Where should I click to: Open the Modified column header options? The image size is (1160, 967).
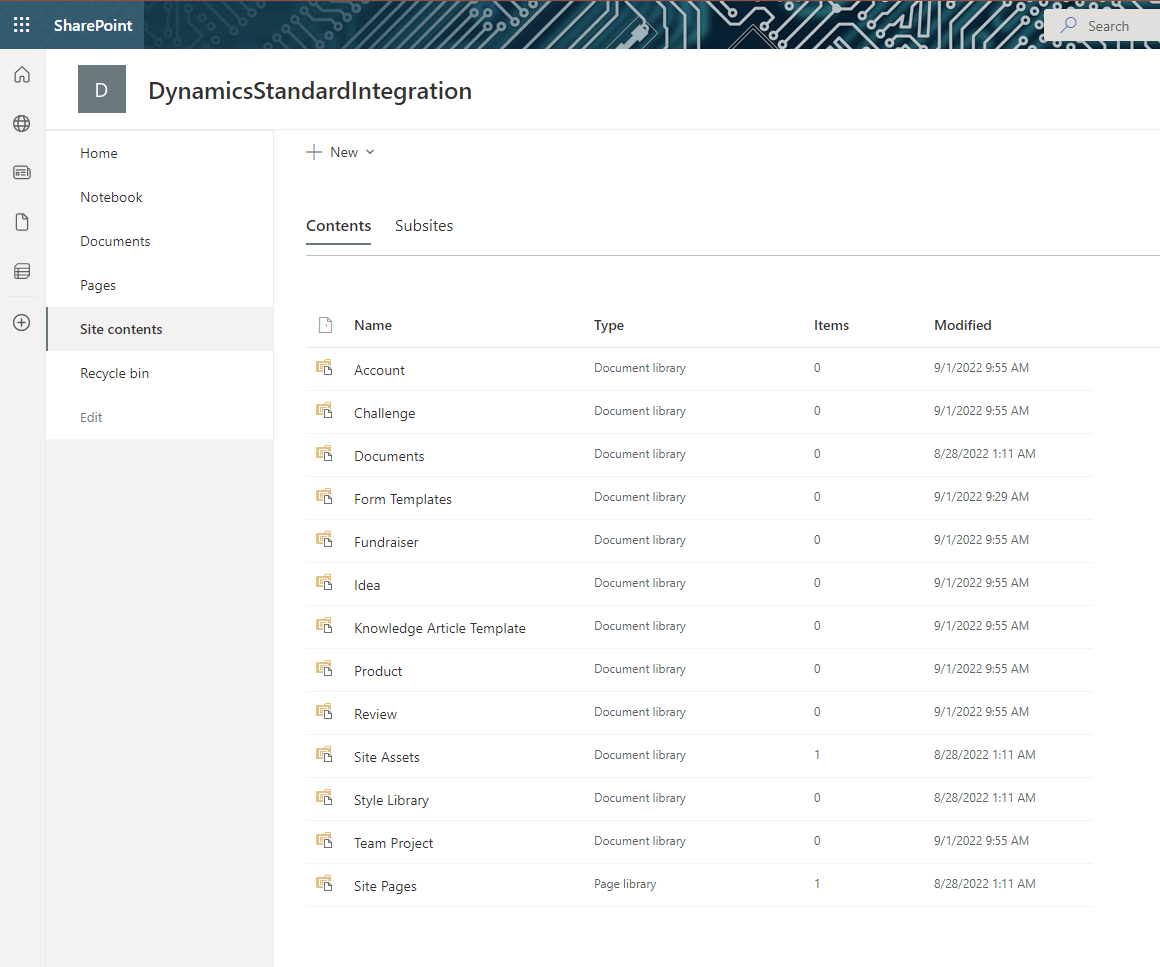coord(962,325)
